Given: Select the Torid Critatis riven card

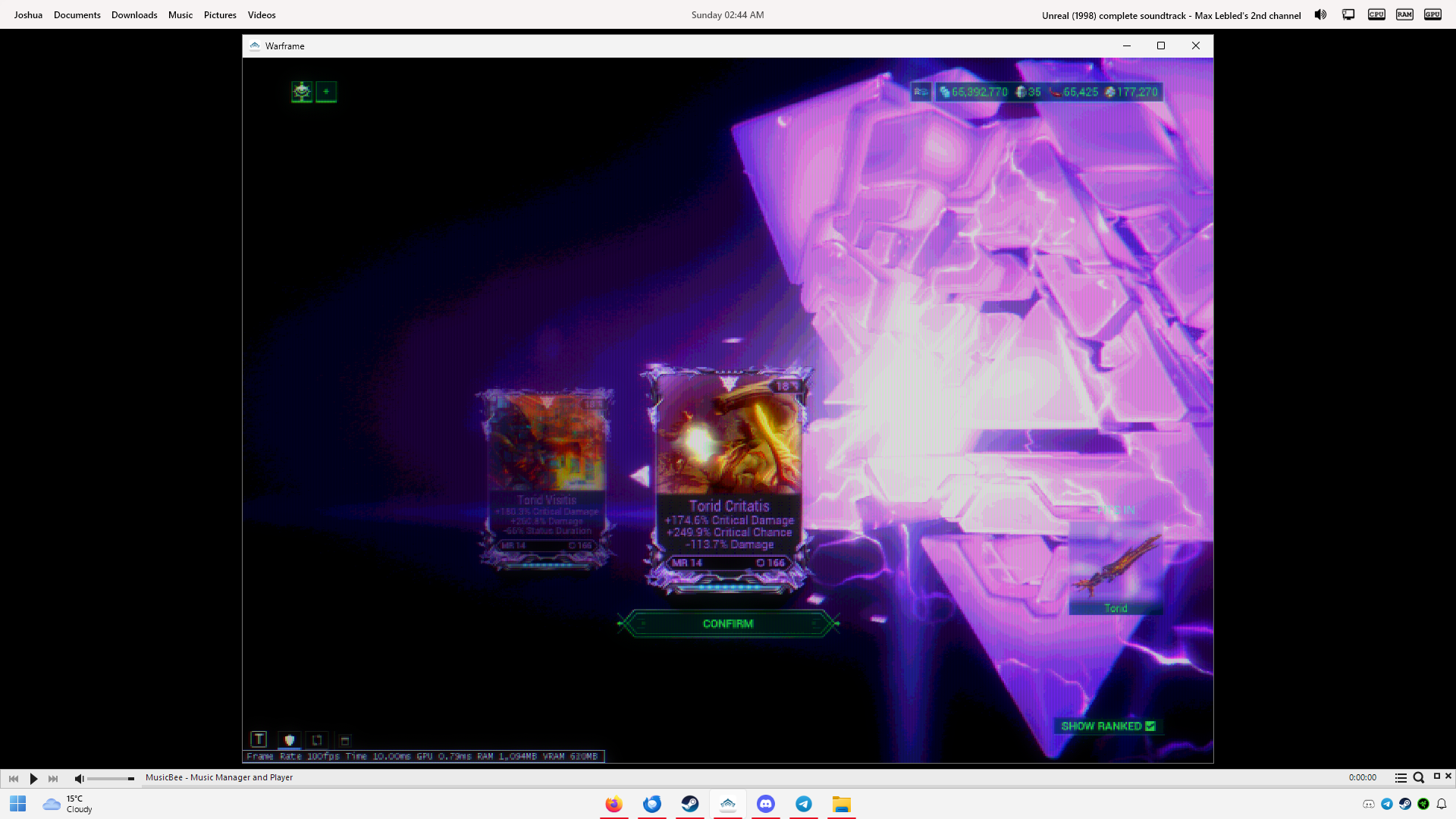Looking at the screenshot, I should point(728,479).
